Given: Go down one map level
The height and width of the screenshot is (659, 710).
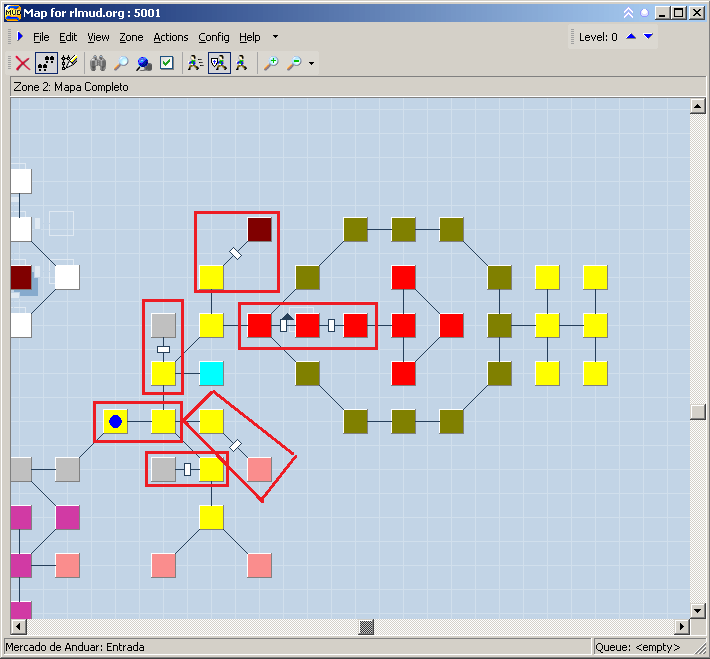Looking at the screenshot, I should click(x=648, y=37).
